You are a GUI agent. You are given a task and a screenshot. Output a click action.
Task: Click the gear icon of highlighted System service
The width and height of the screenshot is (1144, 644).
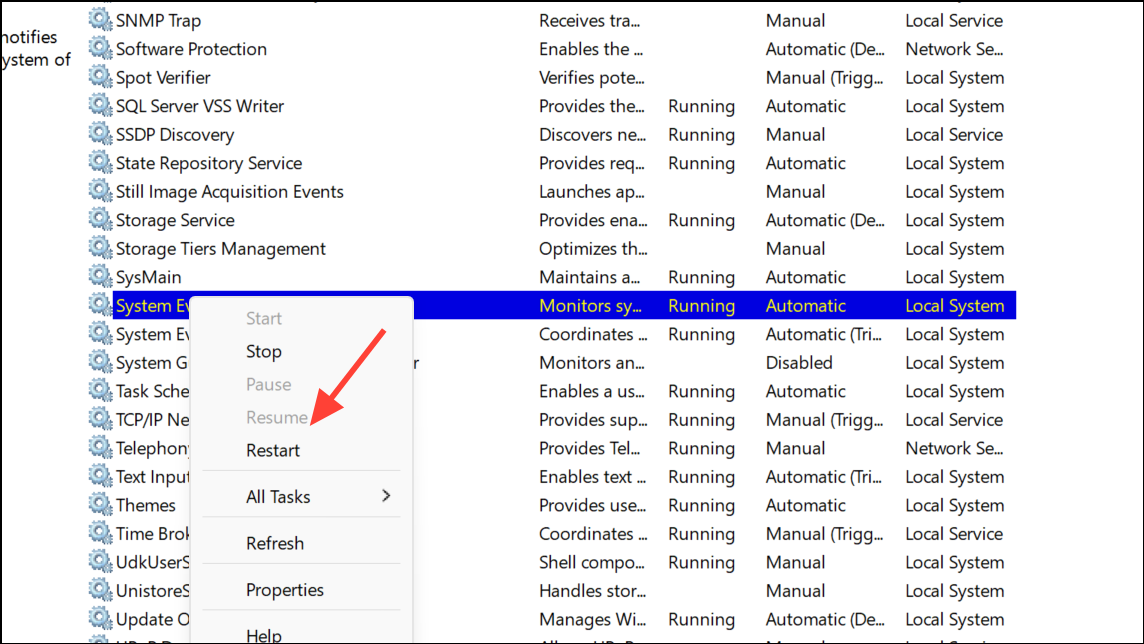100,304
